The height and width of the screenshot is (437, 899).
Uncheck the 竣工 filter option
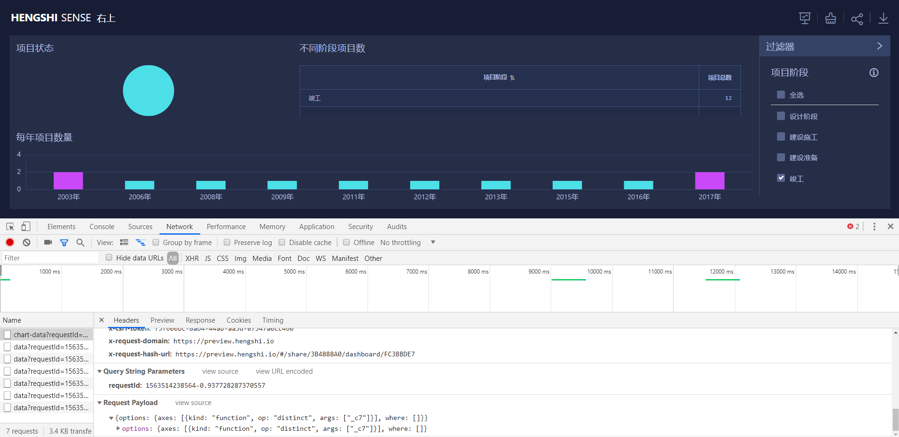coord(780,178)
